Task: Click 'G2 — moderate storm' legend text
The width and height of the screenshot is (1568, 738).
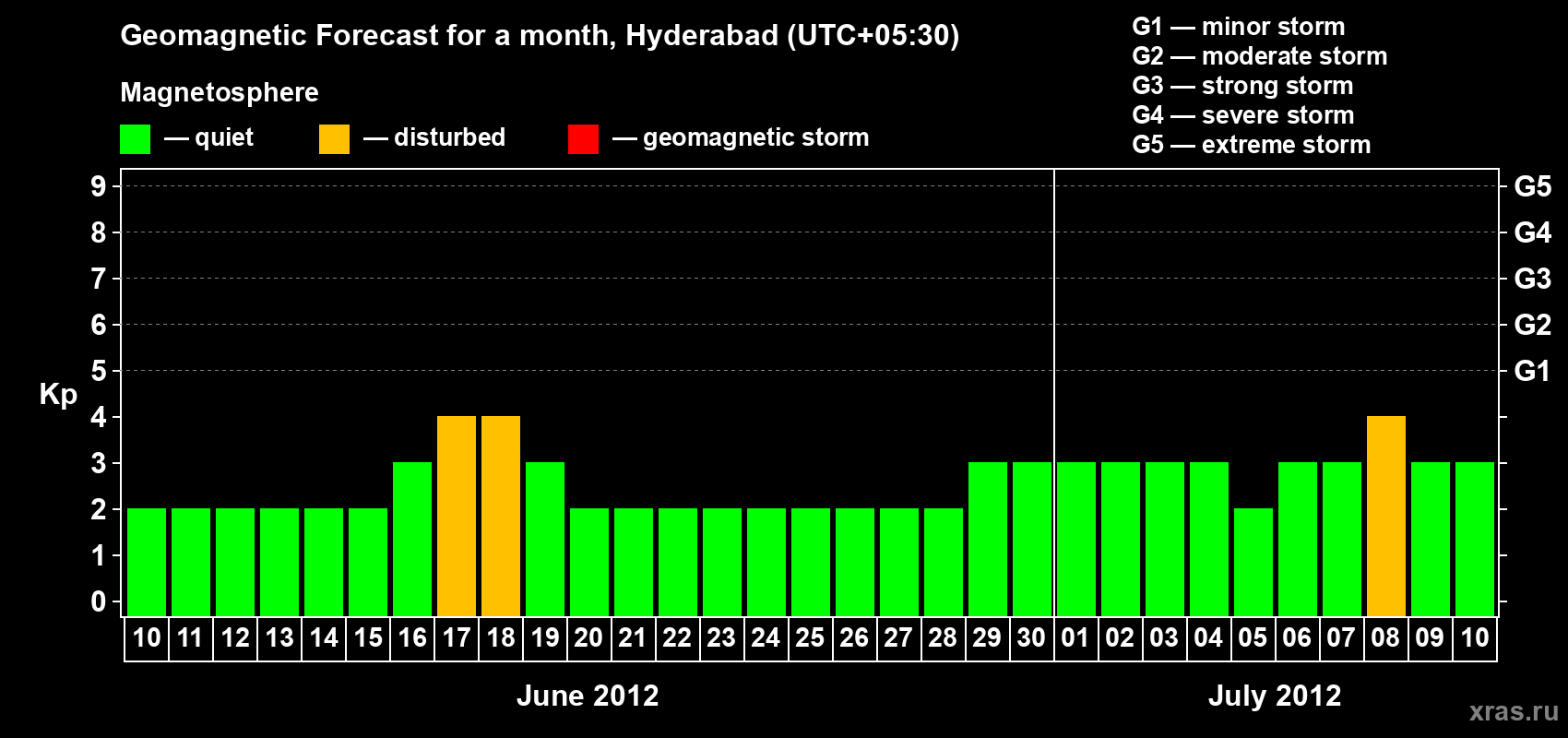Action: 1260,56
